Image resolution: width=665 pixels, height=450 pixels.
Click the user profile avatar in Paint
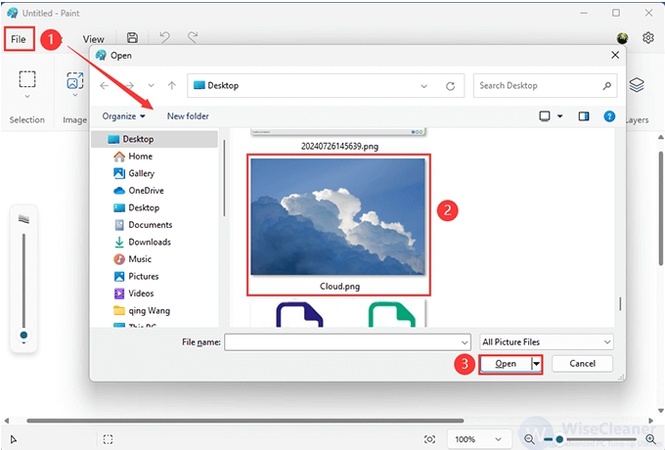(x=622, y=38)
